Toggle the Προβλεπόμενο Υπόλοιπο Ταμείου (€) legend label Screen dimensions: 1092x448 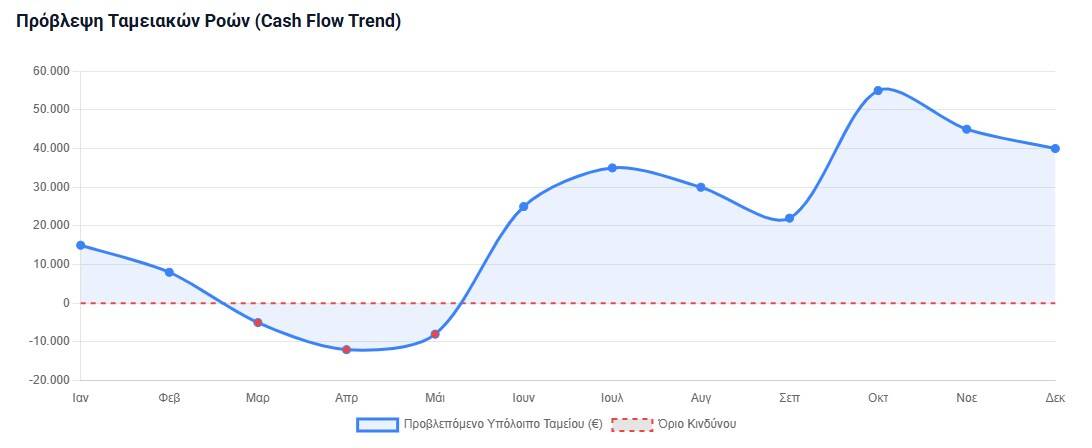coord(502,424)
